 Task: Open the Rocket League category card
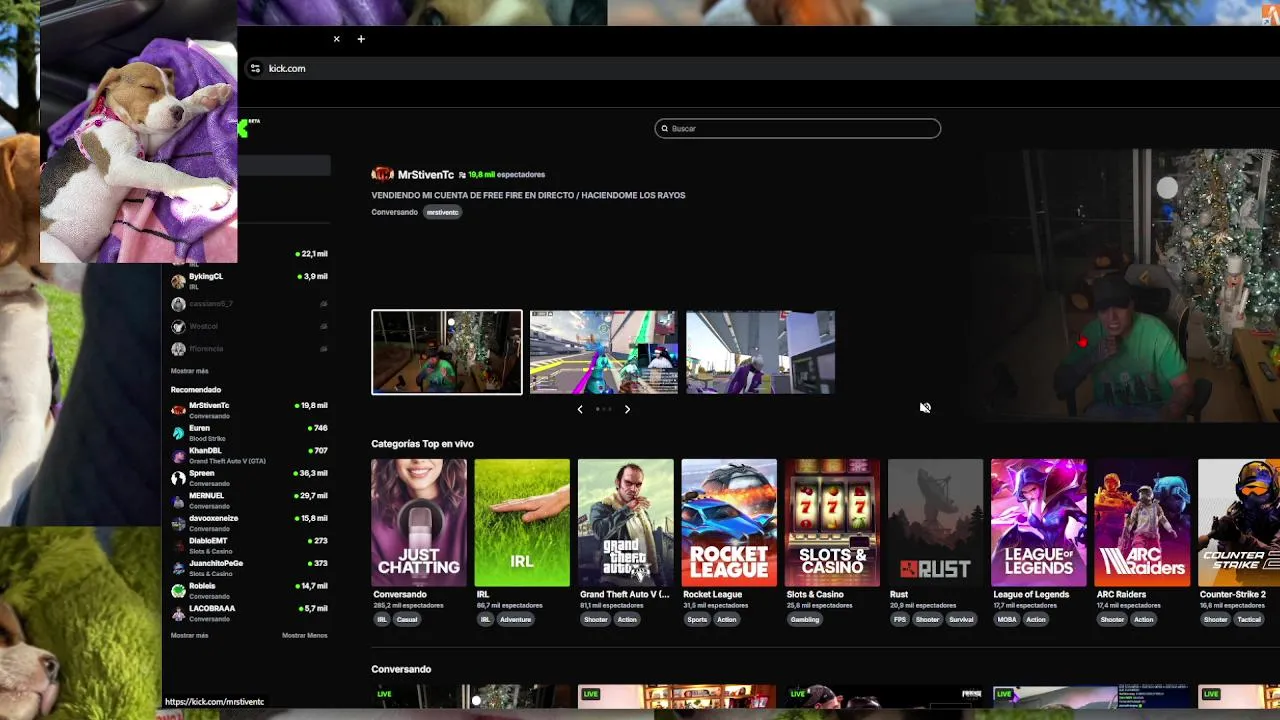coord(729,522)
